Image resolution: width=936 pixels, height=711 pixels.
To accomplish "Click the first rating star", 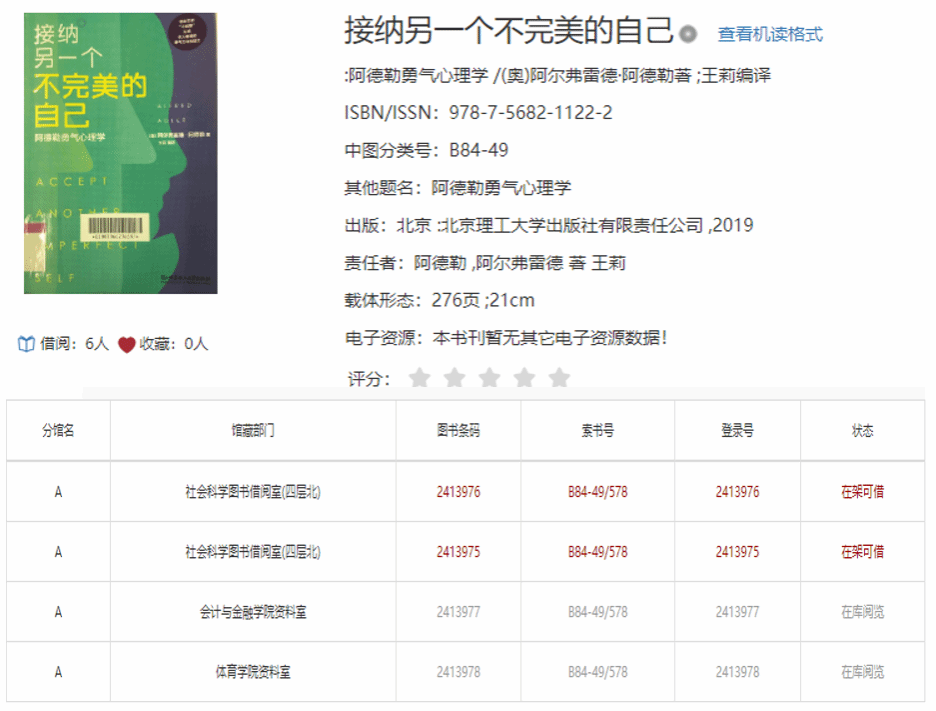I will coord(420,378).
